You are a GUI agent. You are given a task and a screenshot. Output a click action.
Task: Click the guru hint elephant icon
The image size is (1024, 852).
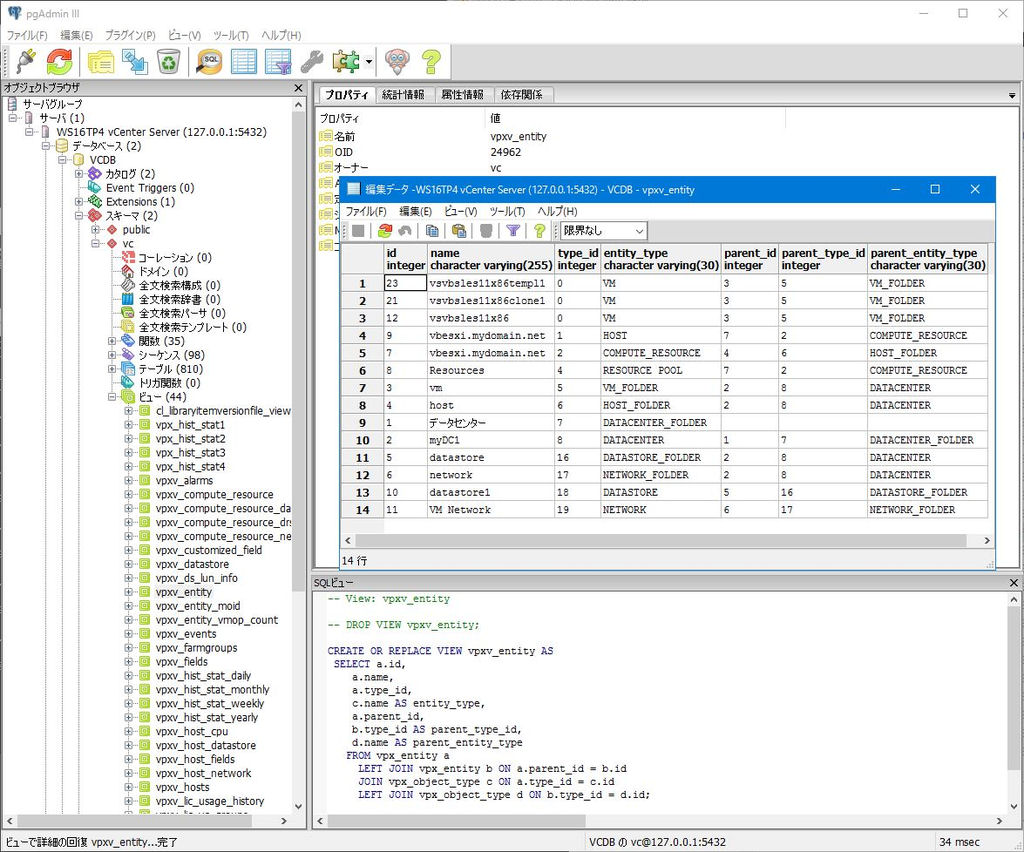(x=397, y=62)
